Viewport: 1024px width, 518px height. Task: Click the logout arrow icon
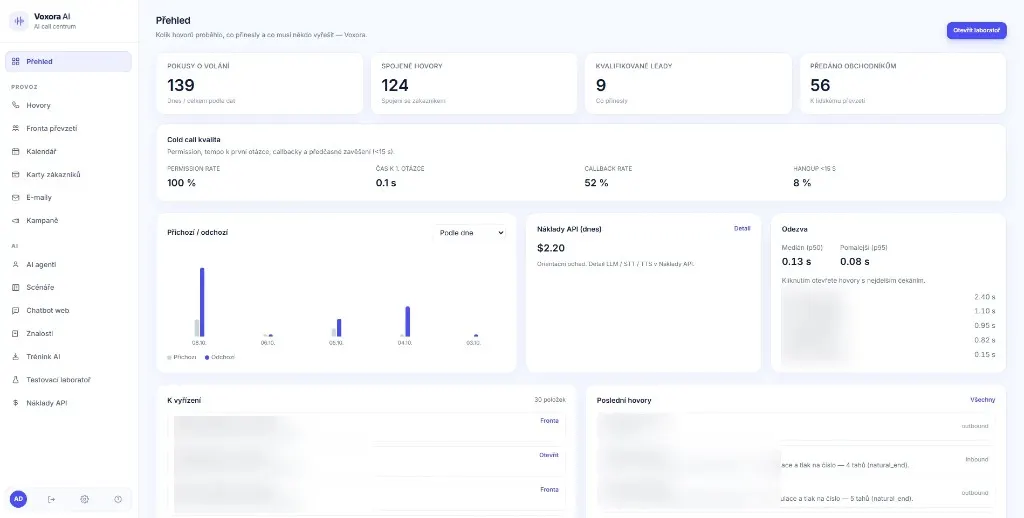coord(52,499)
